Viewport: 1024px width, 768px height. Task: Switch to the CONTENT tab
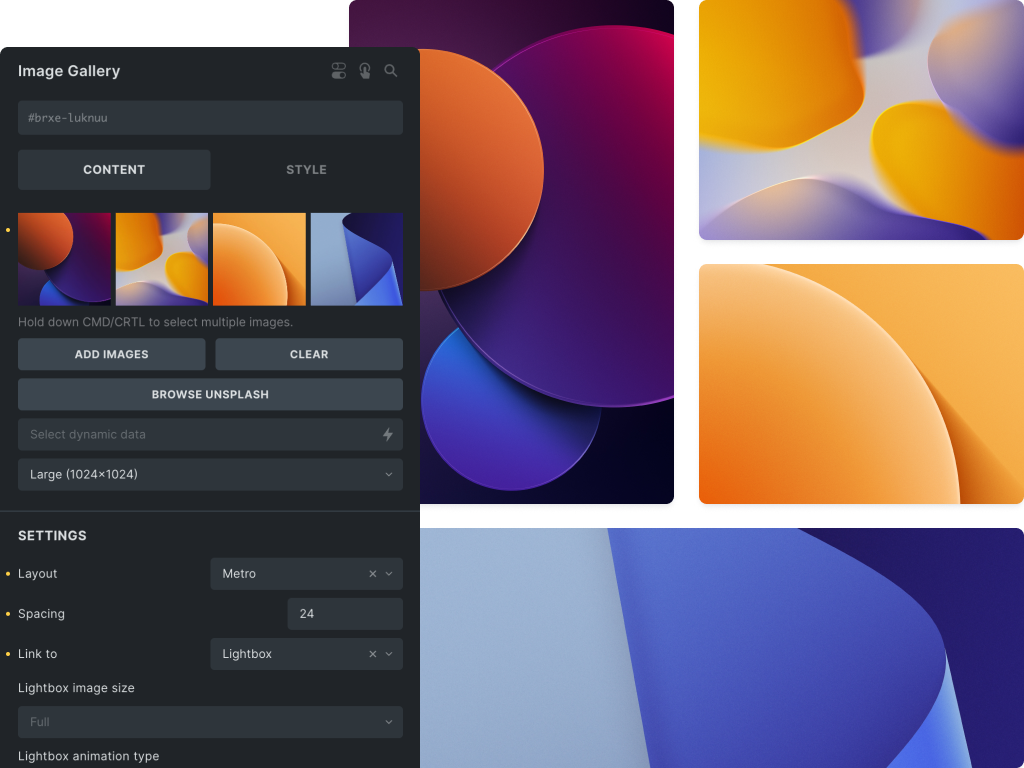click(114, 169)
